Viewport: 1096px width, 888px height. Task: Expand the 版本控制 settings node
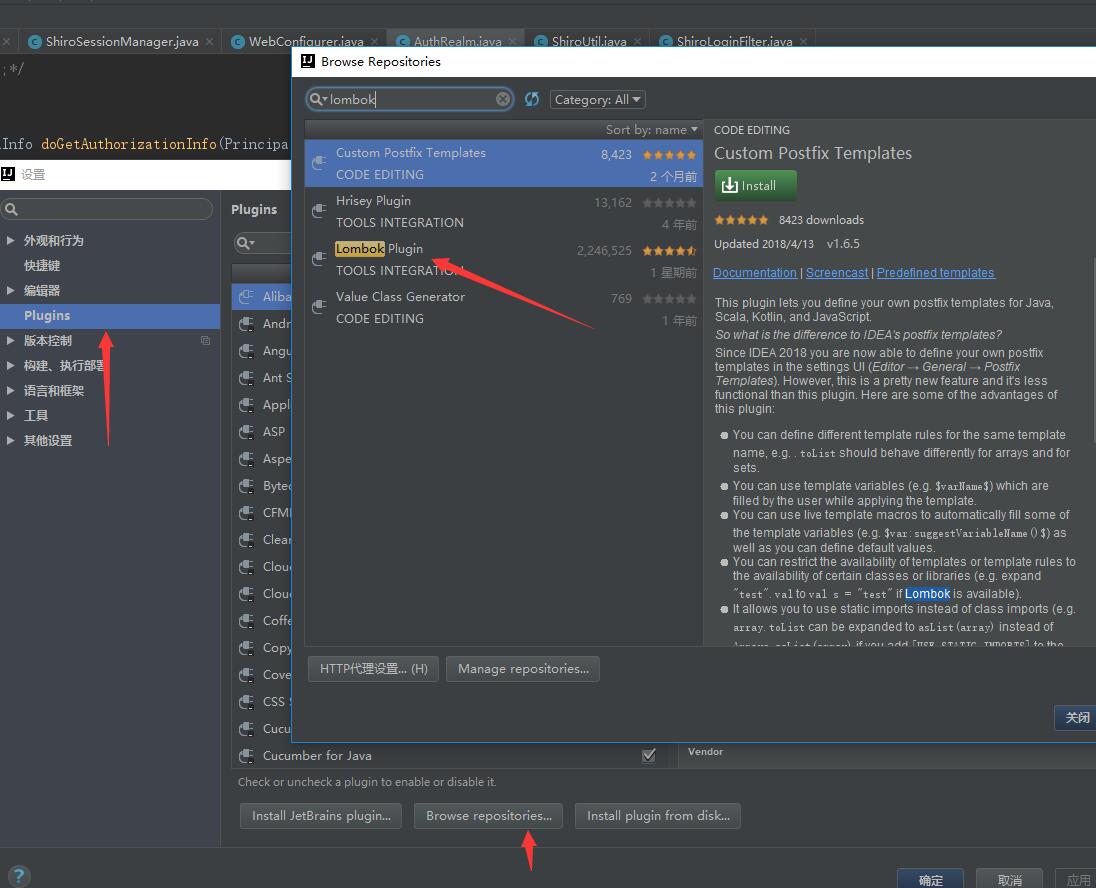coord(10,341)
